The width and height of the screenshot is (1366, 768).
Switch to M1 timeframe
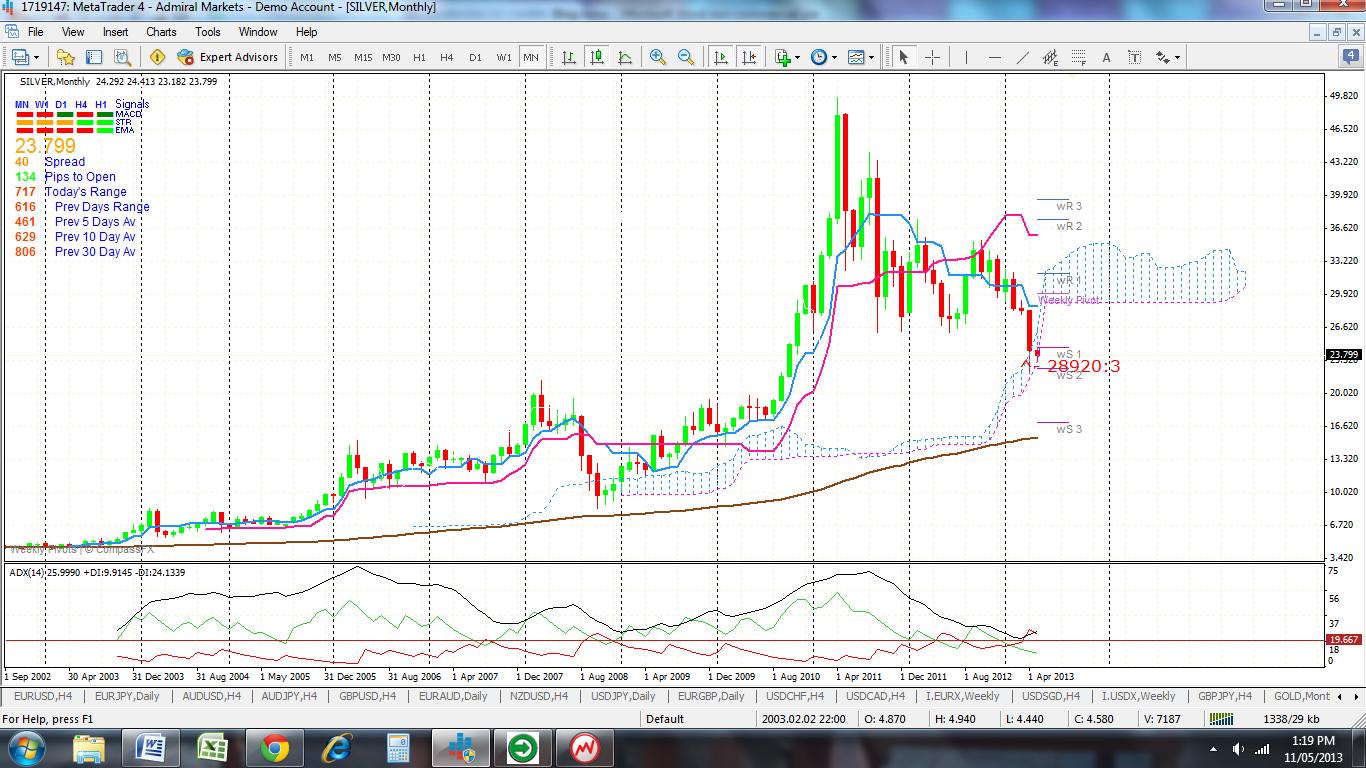[307, 57]
